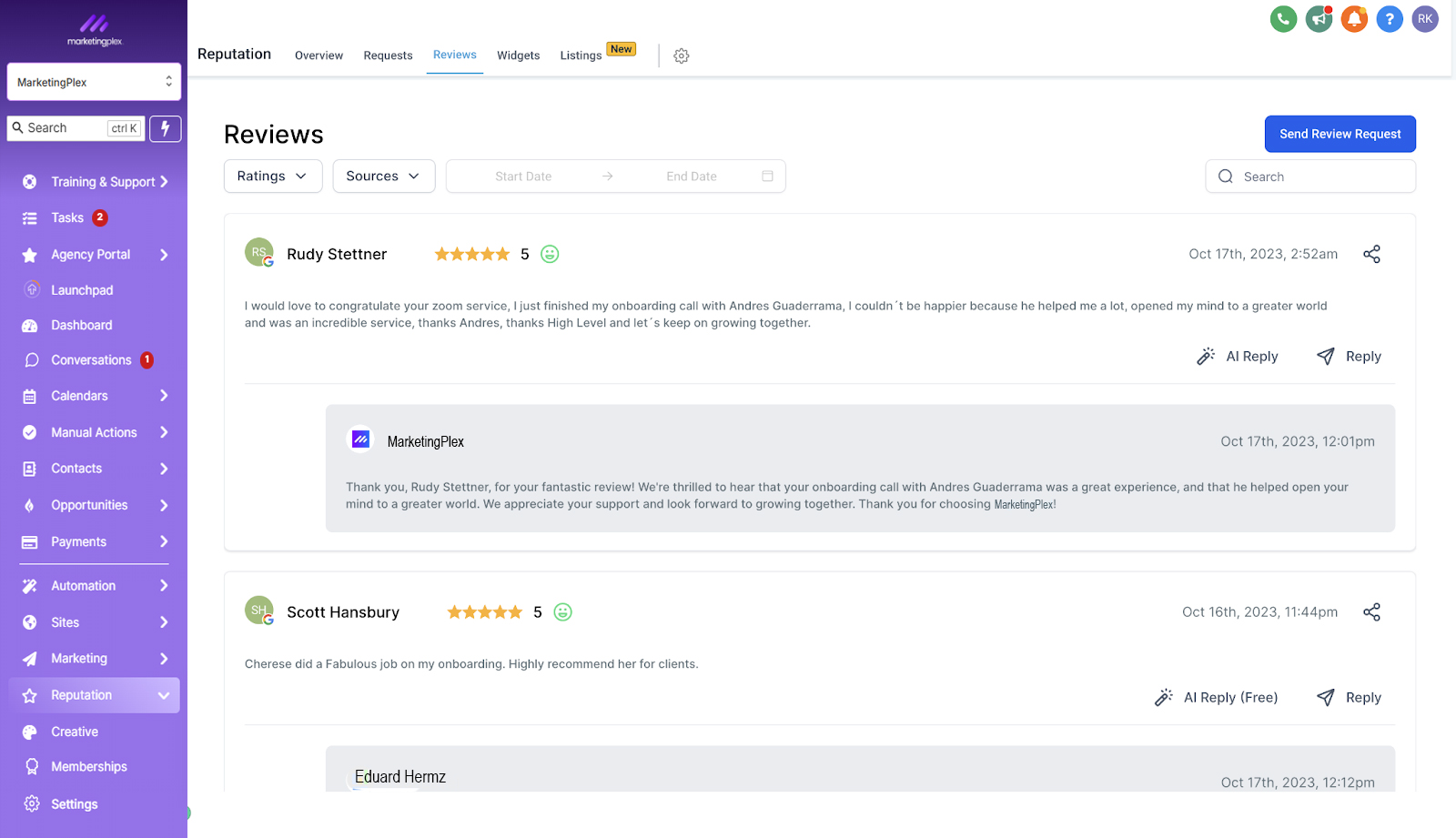Click the Creative palette icon
The height and width of the screenshot is (838, 1456).
click(x=30, y=732)
